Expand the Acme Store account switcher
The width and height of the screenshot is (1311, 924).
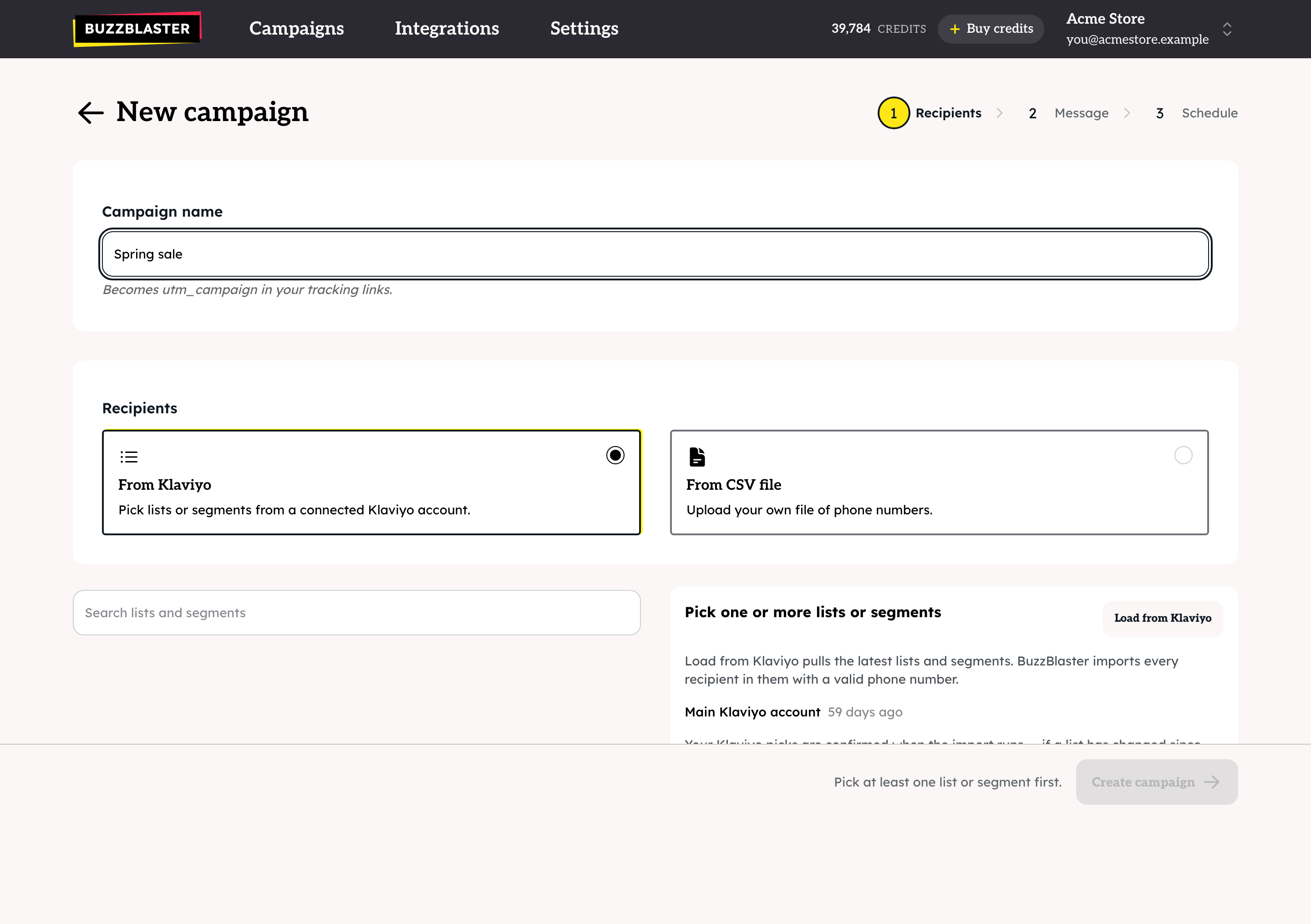click(x=1227, y=29)
